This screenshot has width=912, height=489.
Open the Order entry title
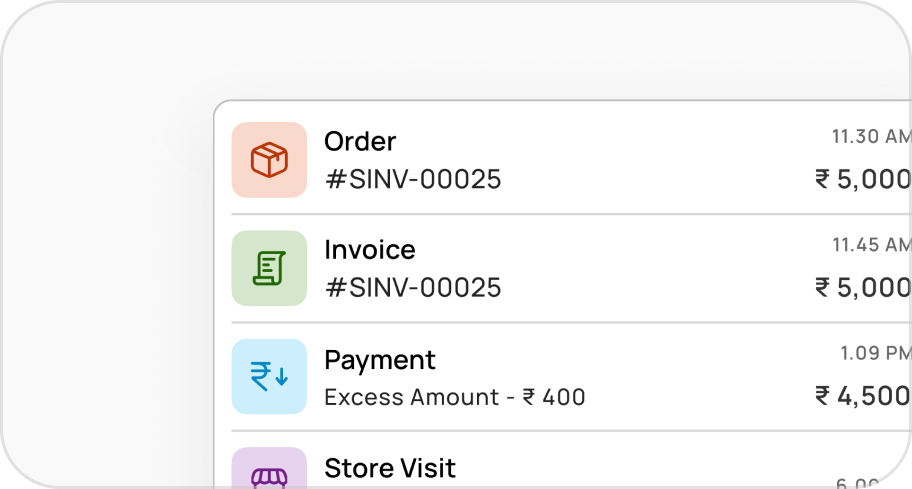click(360, 142)
